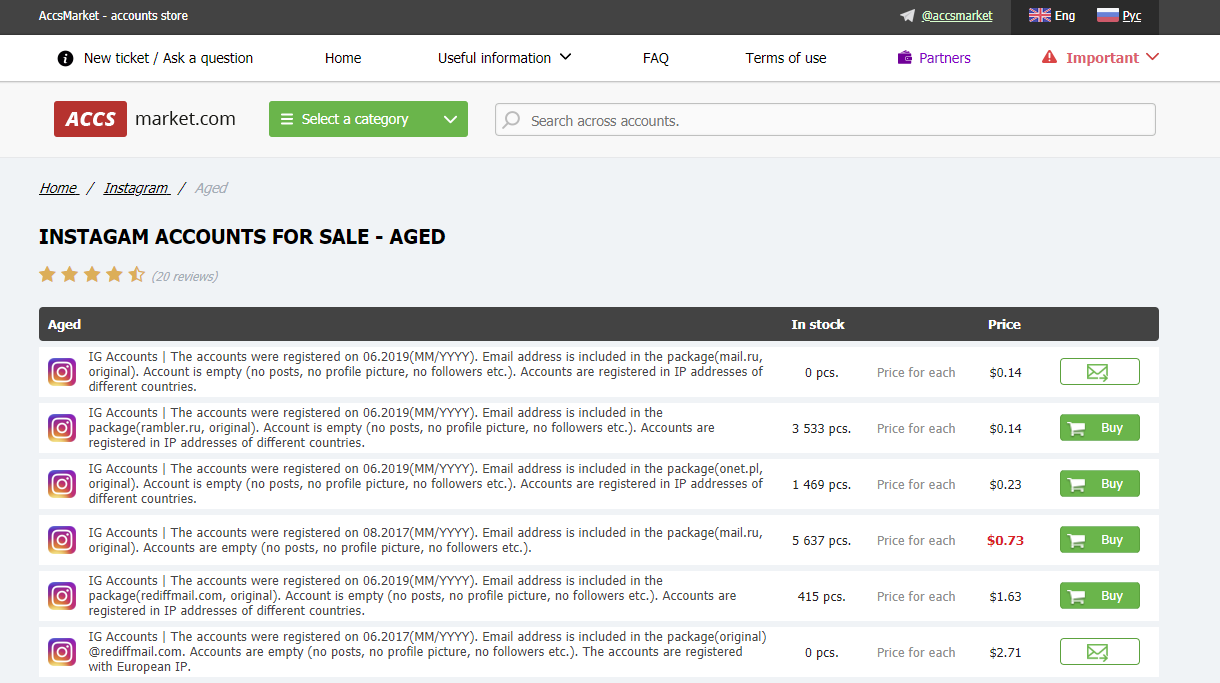Open the @accsmarket Telegram link
The width and height of the screenshot is (1220, 683).
click(x=957, y=16)
